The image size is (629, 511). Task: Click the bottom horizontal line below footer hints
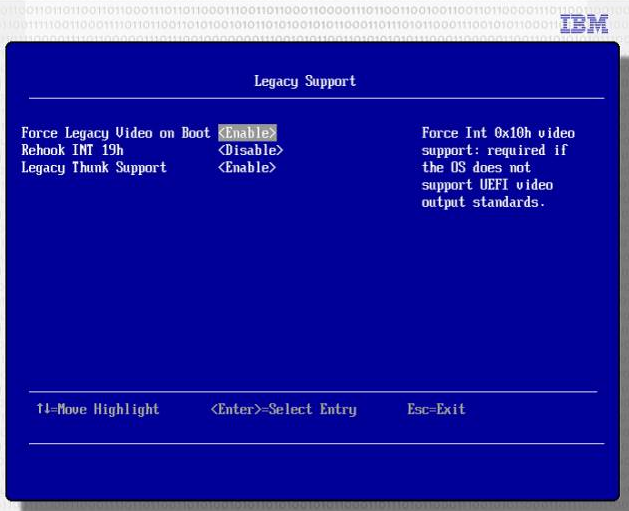coord(314,443)
